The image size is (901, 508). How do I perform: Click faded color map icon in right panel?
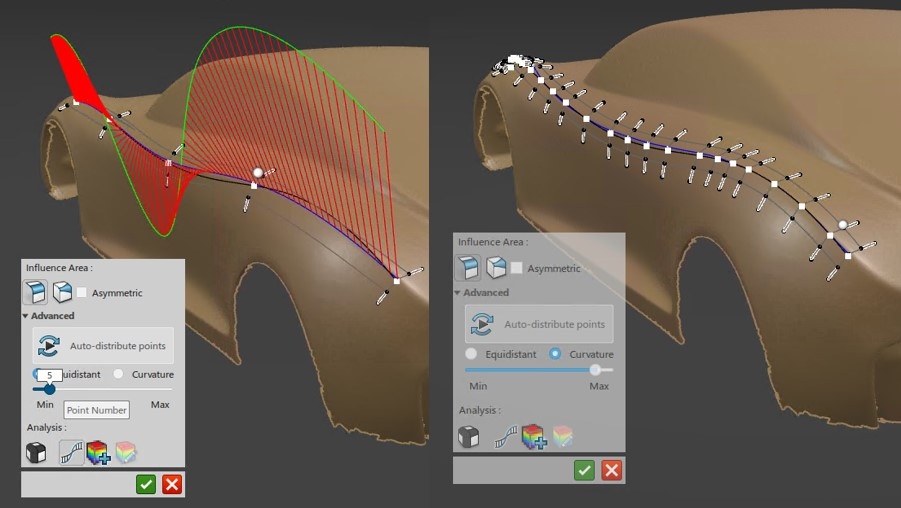(562, 436)
